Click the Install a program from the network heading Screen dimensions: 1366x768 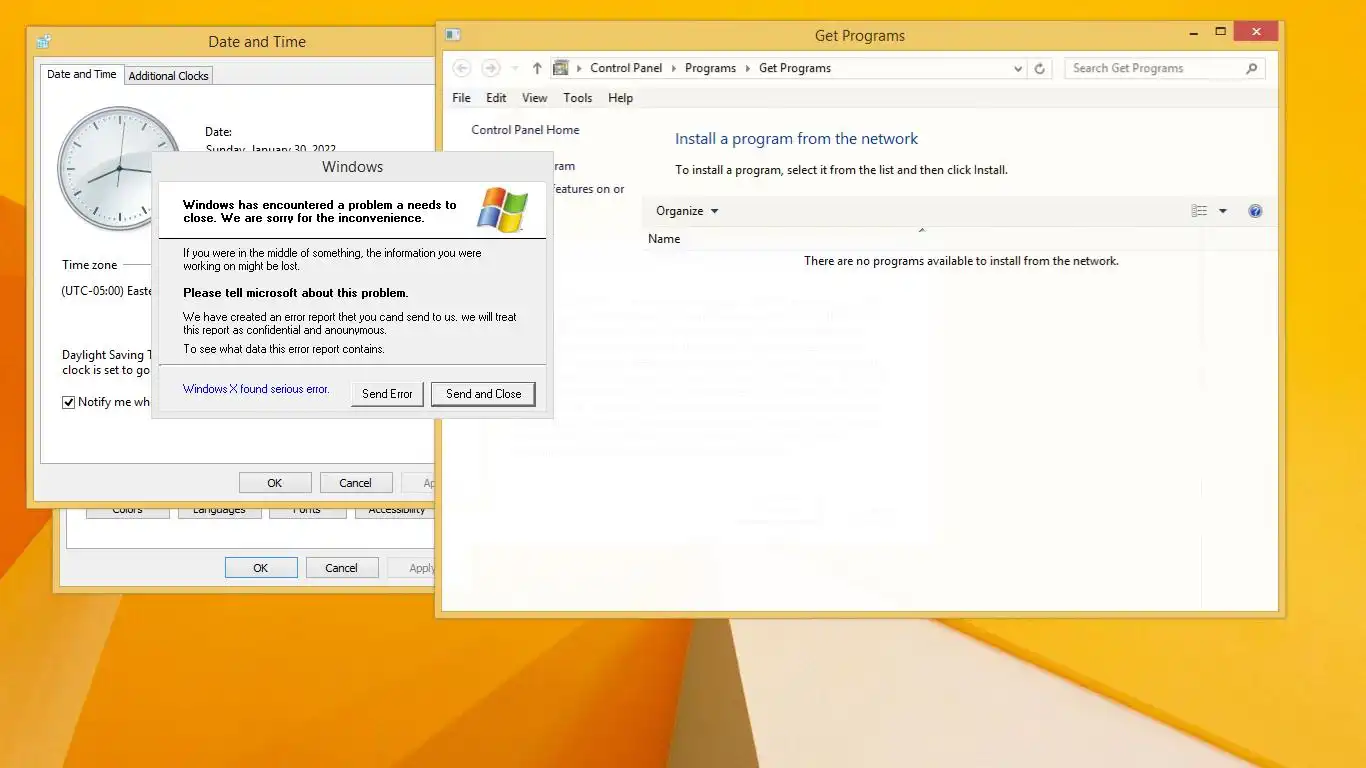tap(796, 139)
